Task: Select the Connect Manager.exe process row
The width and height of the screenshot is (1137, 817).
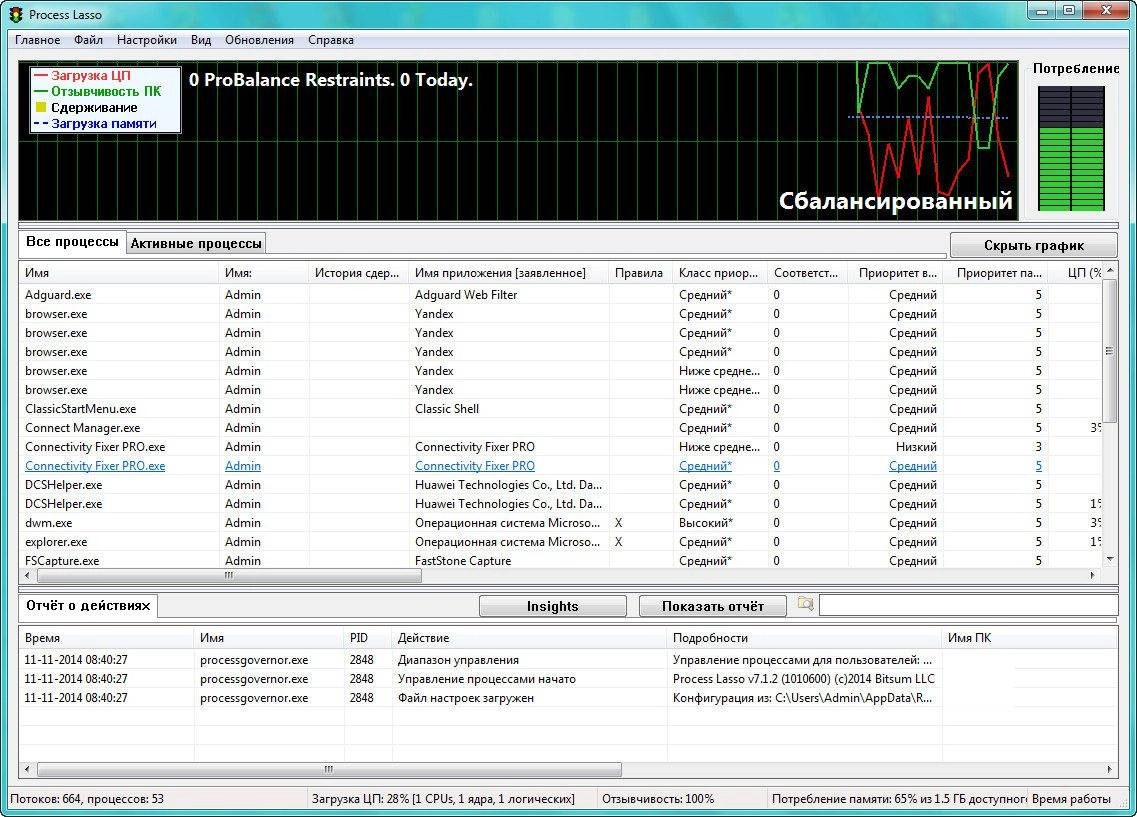Action: [x=561, y=428]
